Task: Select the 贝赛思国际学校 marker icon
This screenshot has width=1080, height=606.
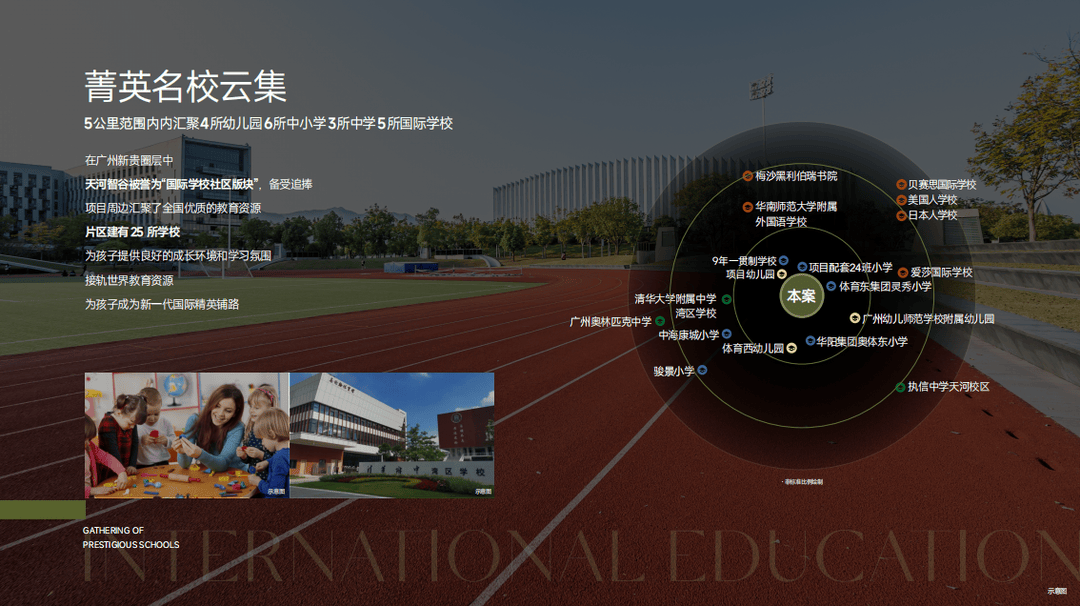Action: pyautogui.click(x=901, y=185)
